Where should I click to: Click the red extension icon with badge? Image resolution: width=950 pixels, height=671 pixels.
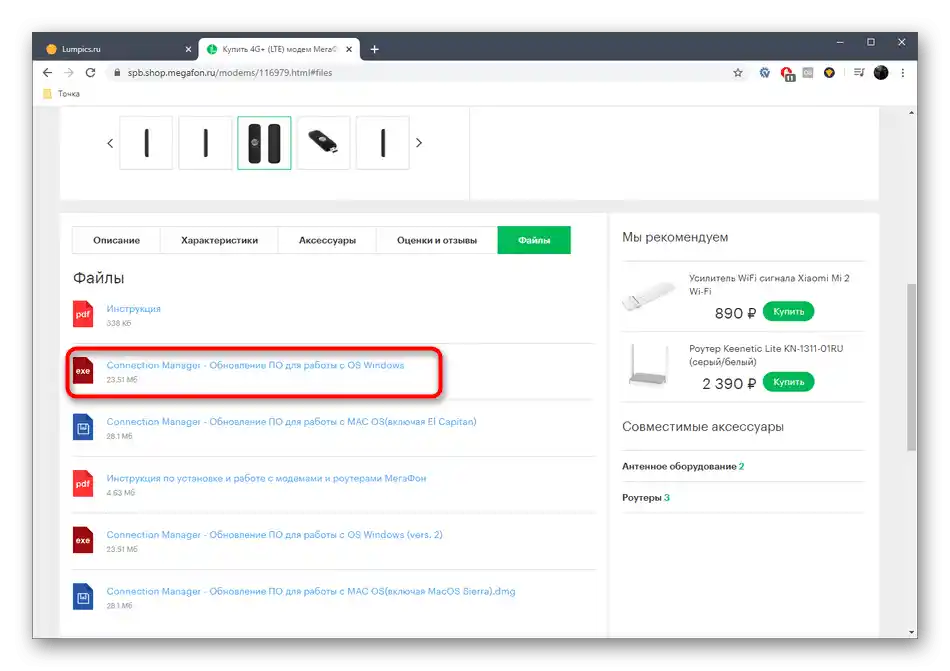[x=787, y=74]
